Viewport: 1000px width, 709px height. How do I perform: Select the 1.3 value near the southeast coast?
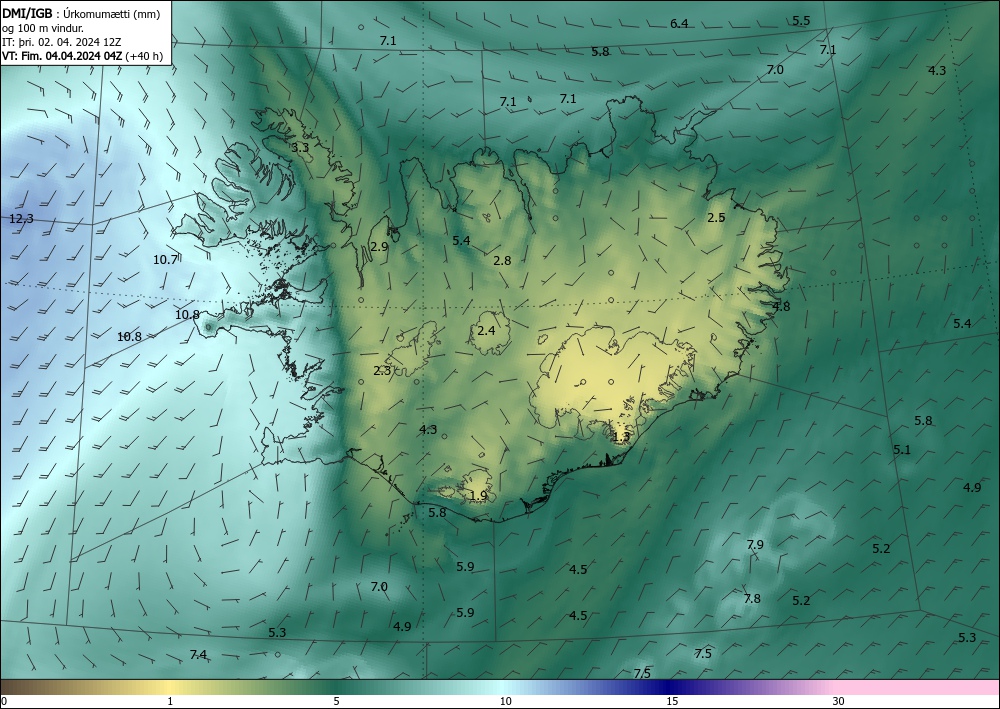(x=621, y=437)
